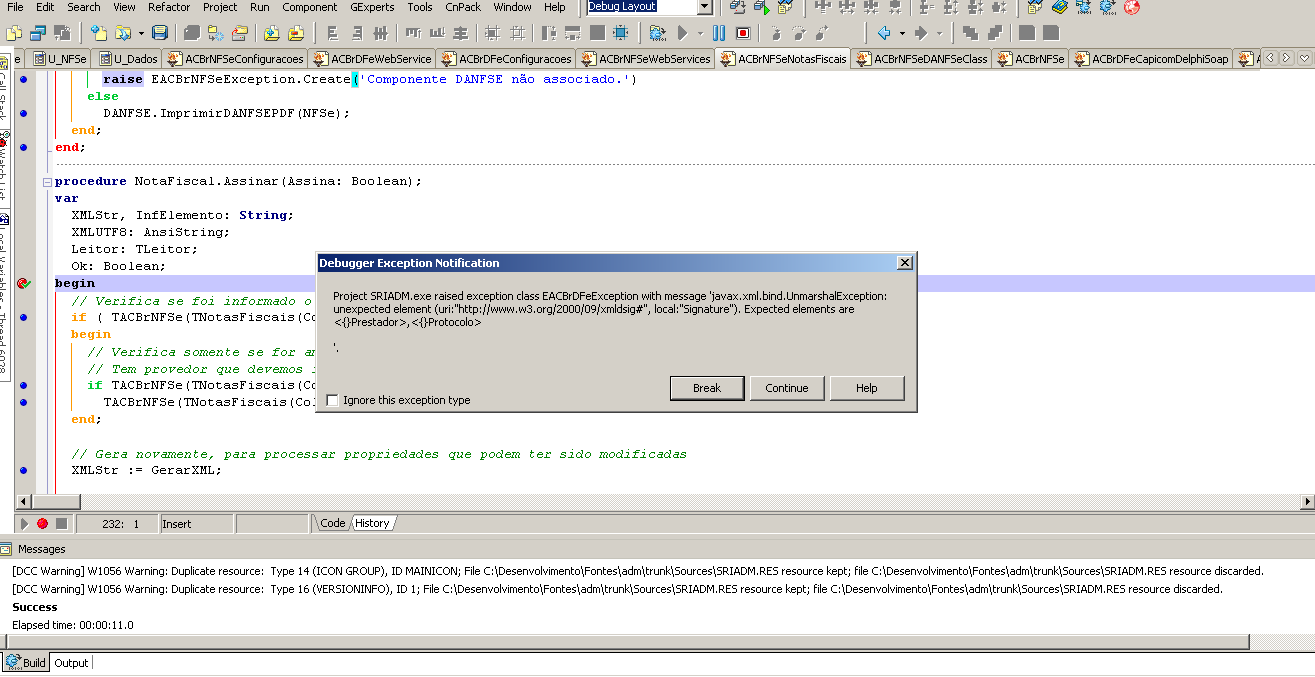Open the Refactor menu
The width and height of the screenshot is (1315, 677).
(169, 7)
